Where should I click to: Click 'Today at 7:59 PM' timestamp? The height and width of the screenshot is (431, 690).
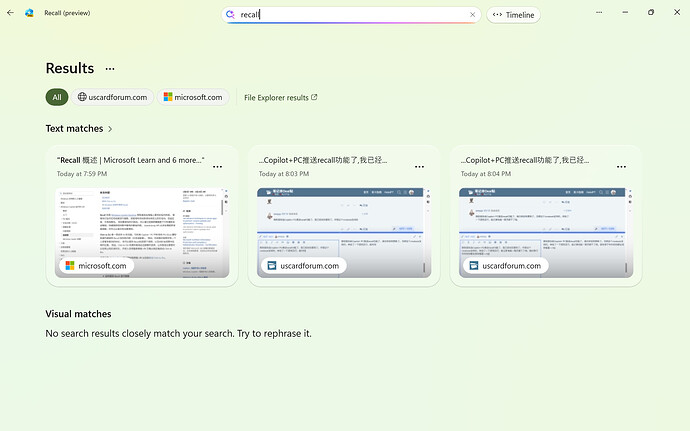point(82,174)
